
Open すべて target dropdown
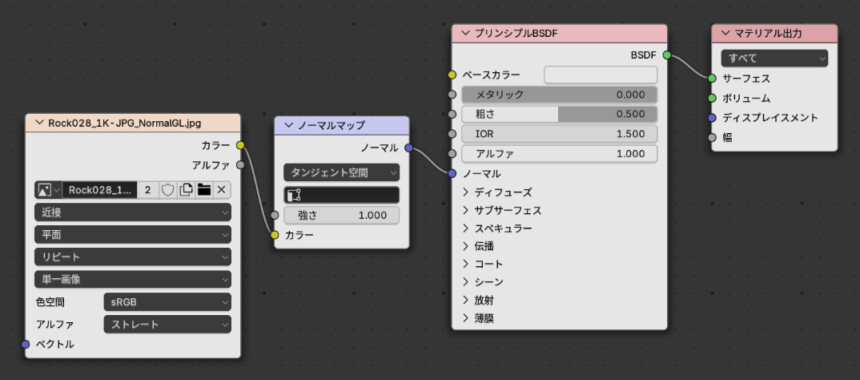(x=774, y=58)
